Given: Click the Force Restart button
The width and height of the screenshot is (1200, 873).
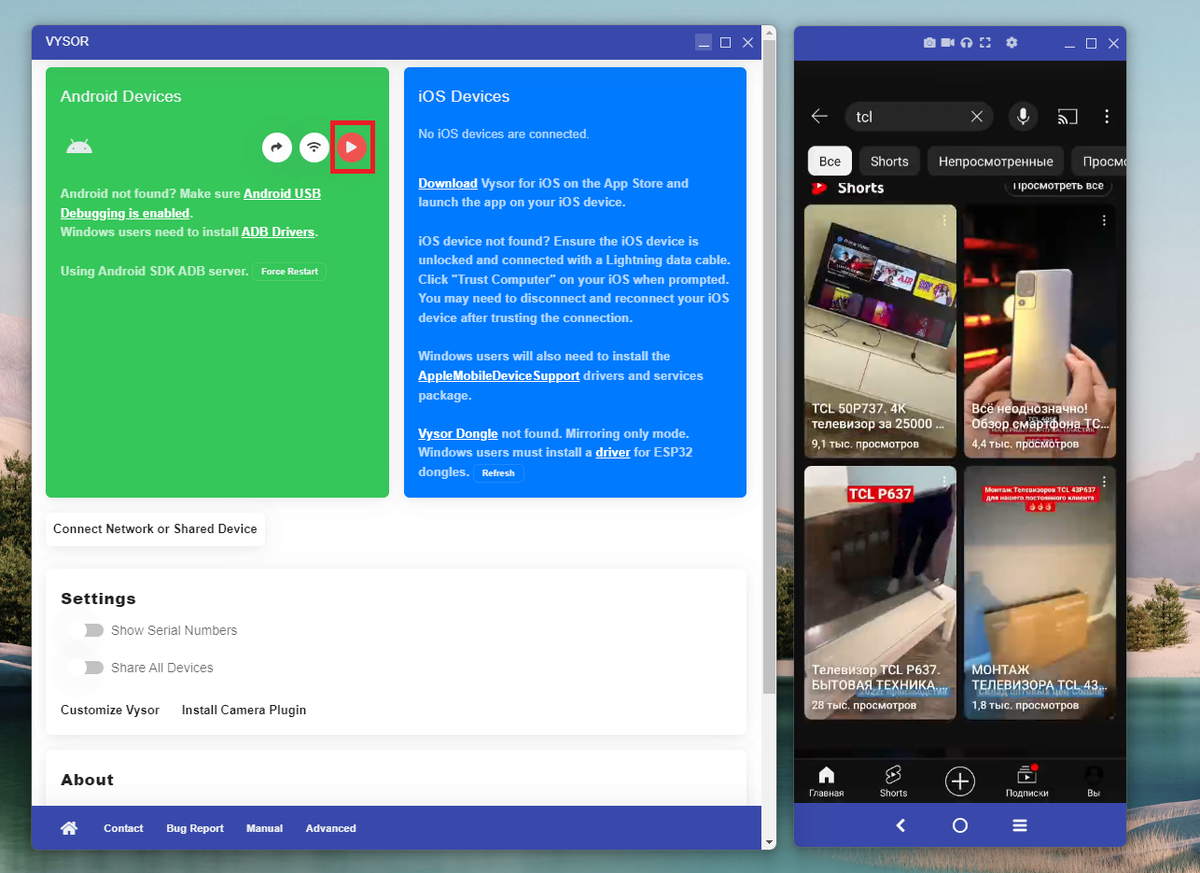Looking at the screenshot, I should pyautogui.click(x=289, y=271).
